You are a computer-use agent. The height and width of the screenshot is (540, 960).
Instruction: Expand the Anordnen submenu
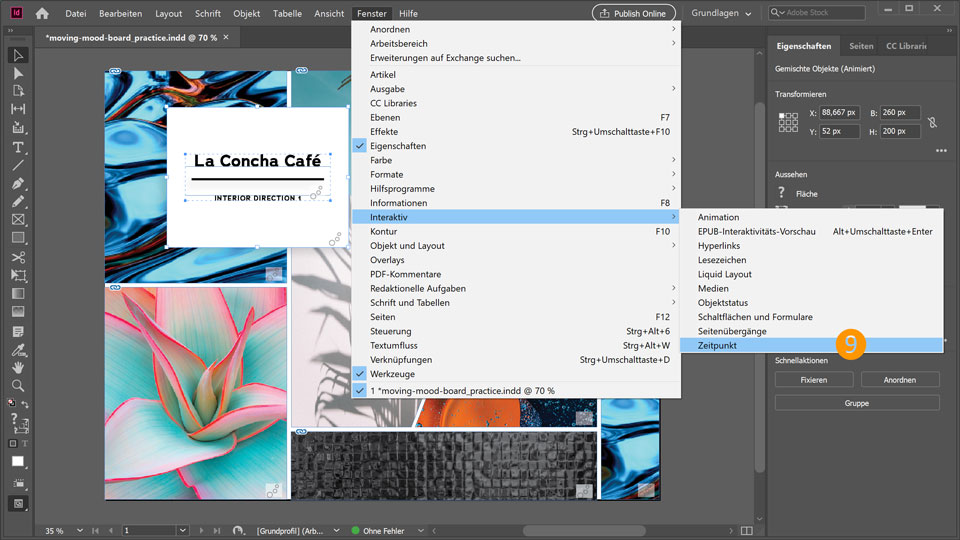pos(516,29)
